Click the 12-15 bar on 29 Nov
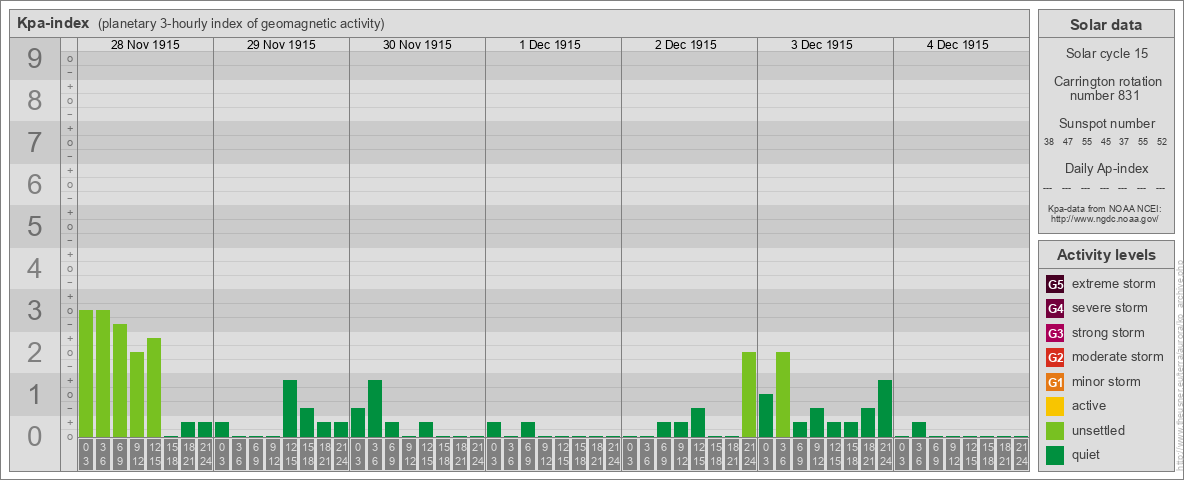Image resolution: width=1184 pixels, height=480 pixels. click(290, 408)
